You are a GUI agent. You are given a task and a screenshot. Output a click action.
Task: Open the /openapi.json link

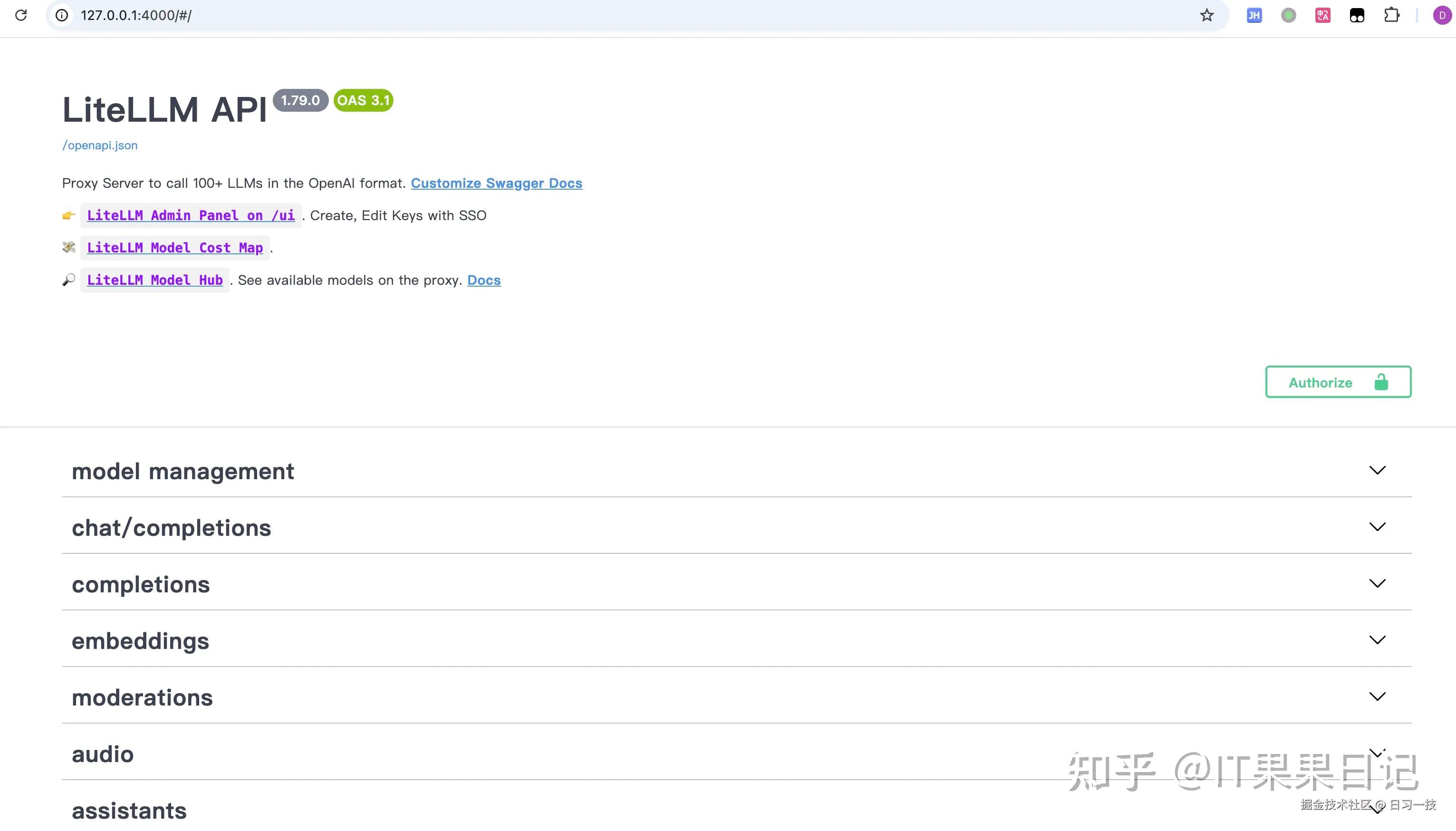point(100,145)
